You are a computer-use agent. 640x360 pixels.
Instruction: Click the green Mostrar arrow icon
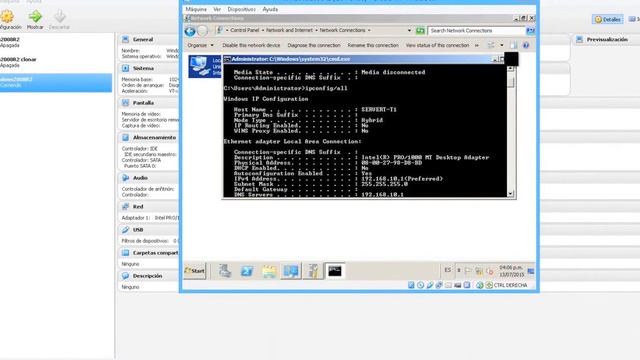(x=35, y=16)
